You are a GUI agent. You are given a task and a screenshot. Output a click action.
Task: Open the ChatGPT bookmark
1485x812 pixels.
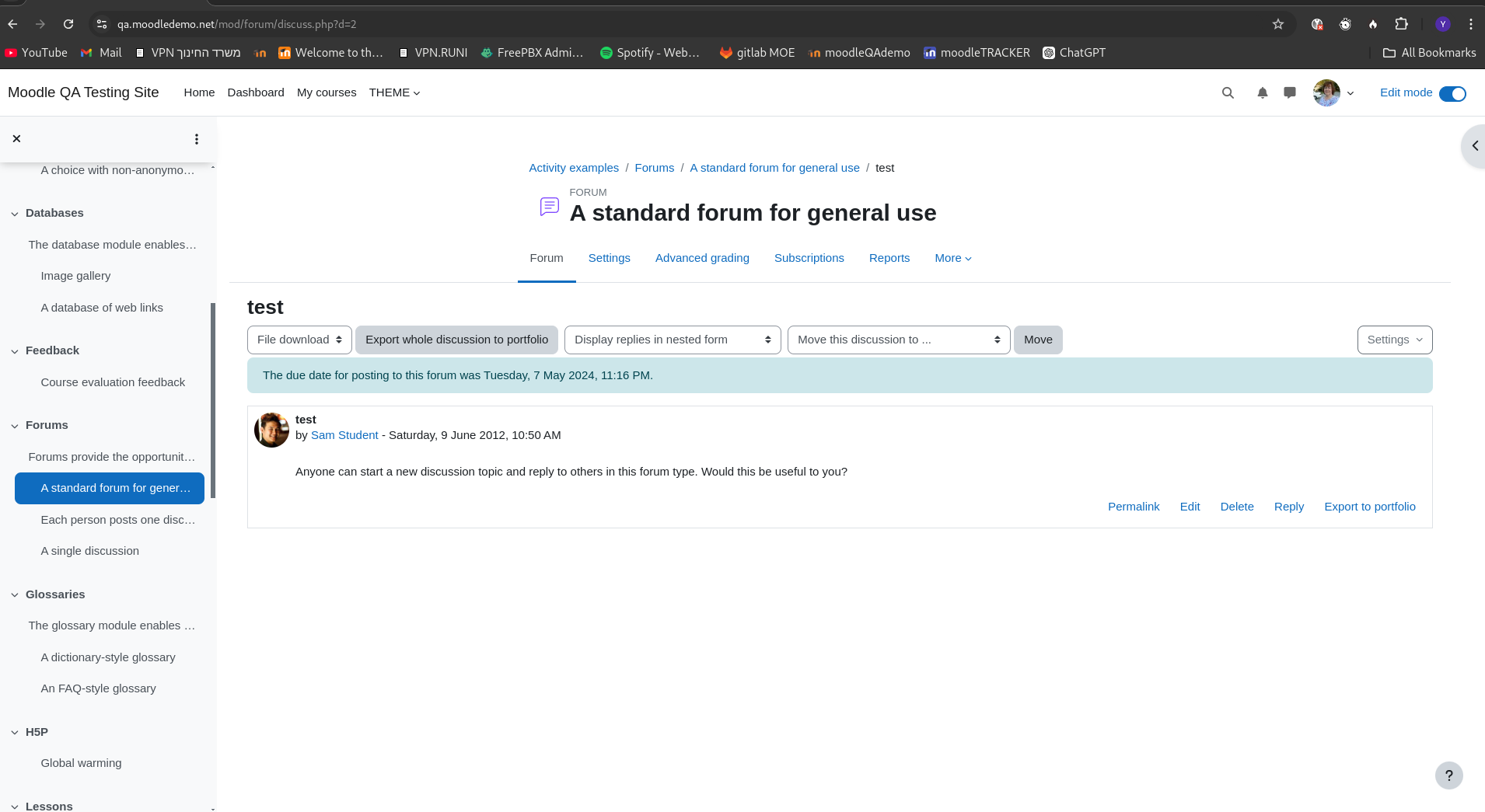coord(1074,53)
